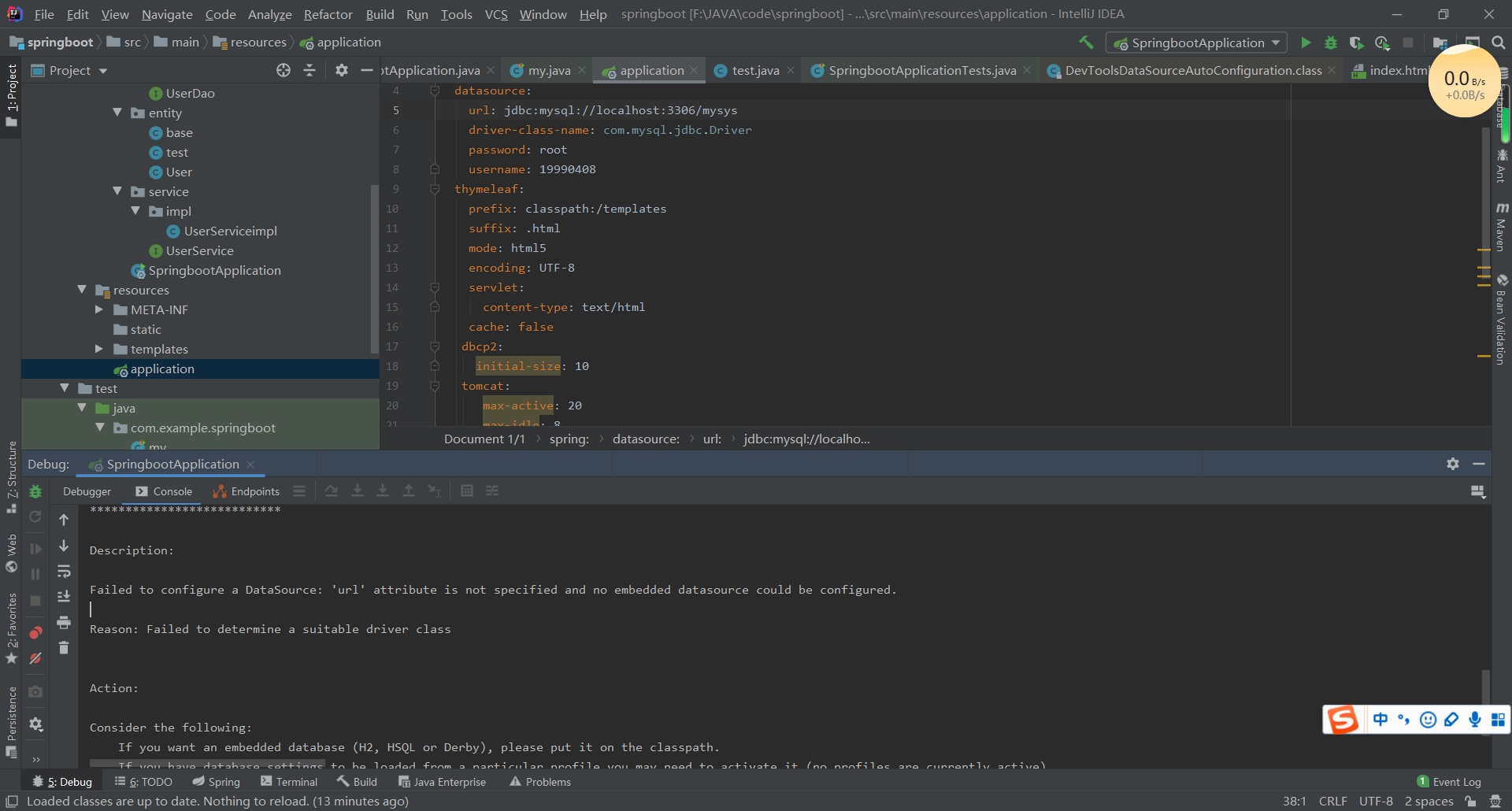Image resolution: width=1512 pixels, height=811 pixels.
Task: Open Project panel settings gear
Action: pyautogui.click(x=341, y=70)
